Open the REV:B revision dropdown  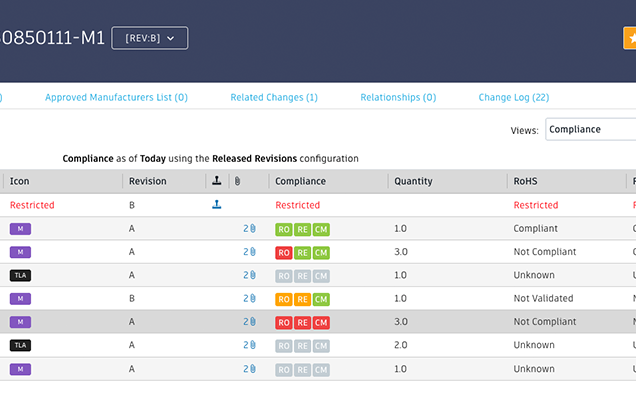pos(149,38)
